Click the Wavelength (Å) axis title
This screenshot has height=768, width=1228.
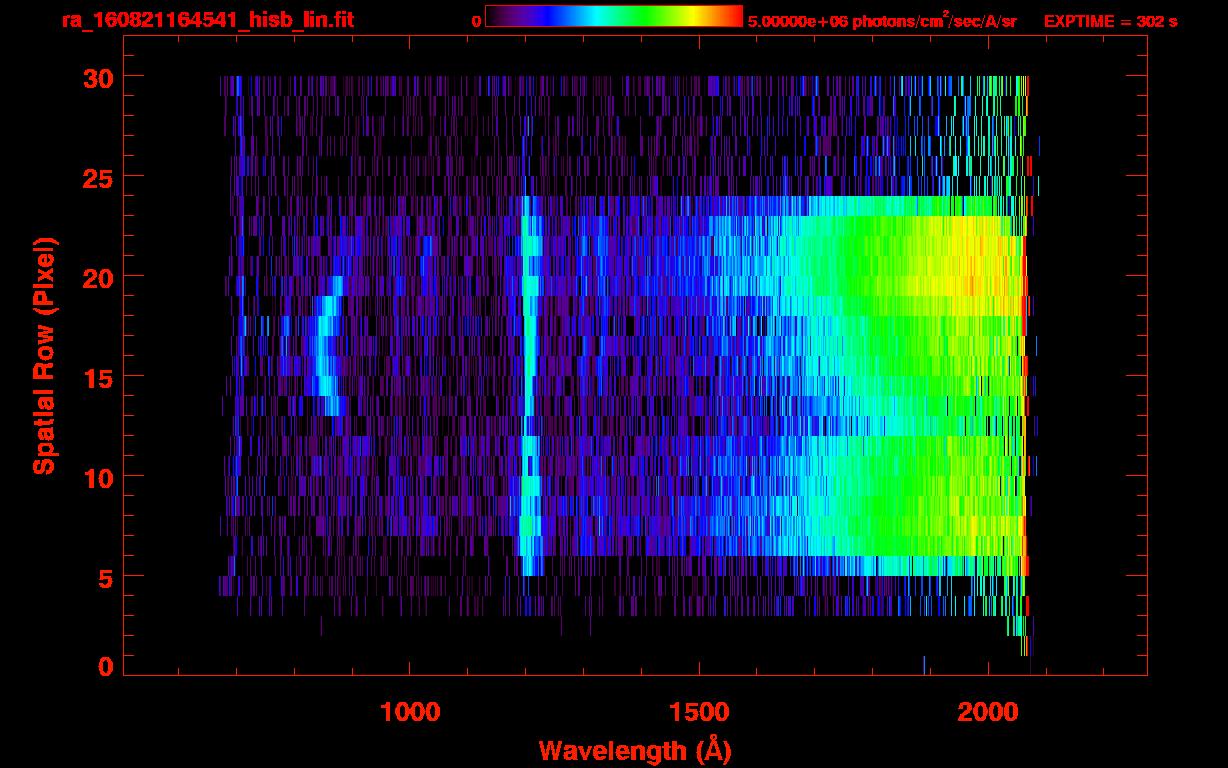point(634,750)
